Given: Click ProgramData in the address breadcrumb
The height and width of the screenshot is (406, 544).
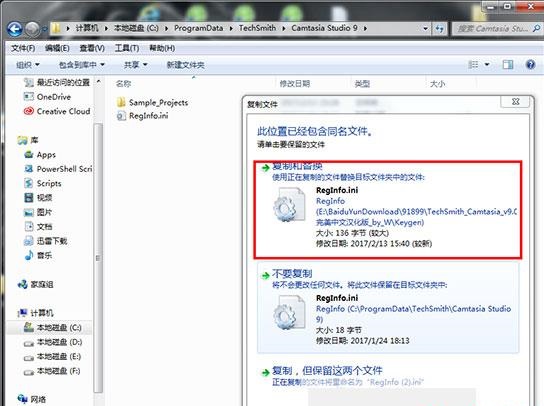Looking at the screenshot, I should click(198, 28).
